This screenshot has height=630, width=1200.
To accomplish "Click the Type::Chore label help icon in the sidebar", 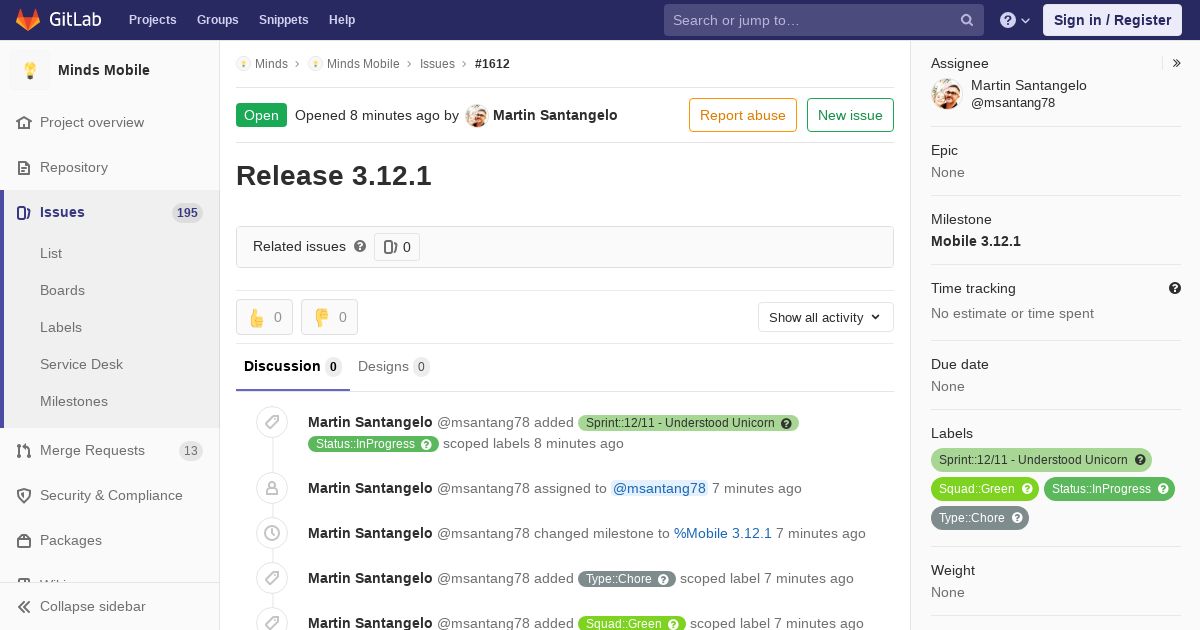I will (x=1017, y=518).
